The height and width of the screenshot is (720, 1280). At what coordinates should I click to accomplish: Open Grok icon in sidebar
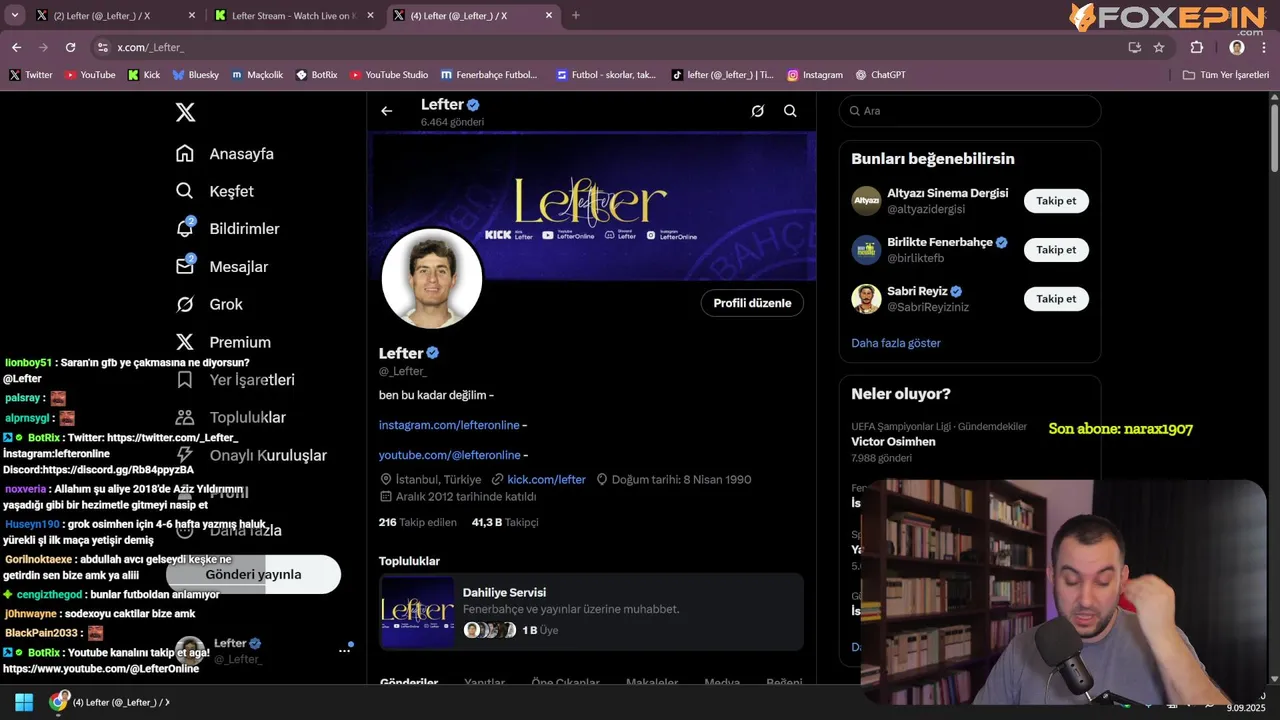(185, 304)
